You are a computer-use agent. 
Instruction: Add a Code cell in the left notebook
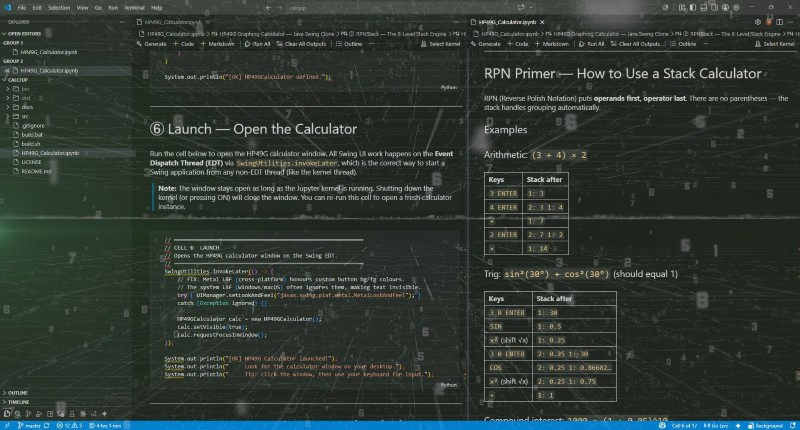[x=184, y=44]
